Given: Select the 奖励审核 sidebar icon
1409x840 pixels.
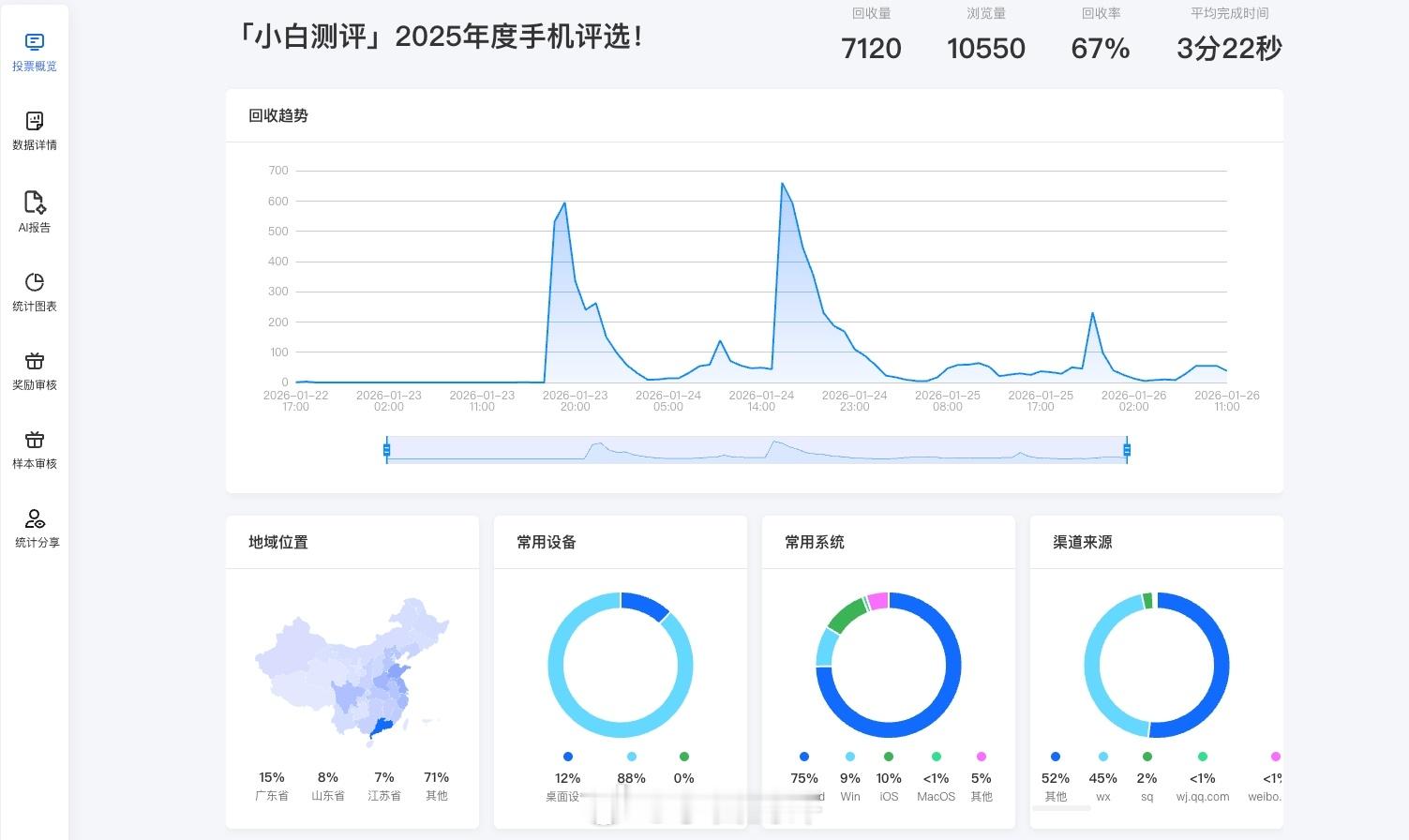Looking at the screenshot, I should pos(35,371).
